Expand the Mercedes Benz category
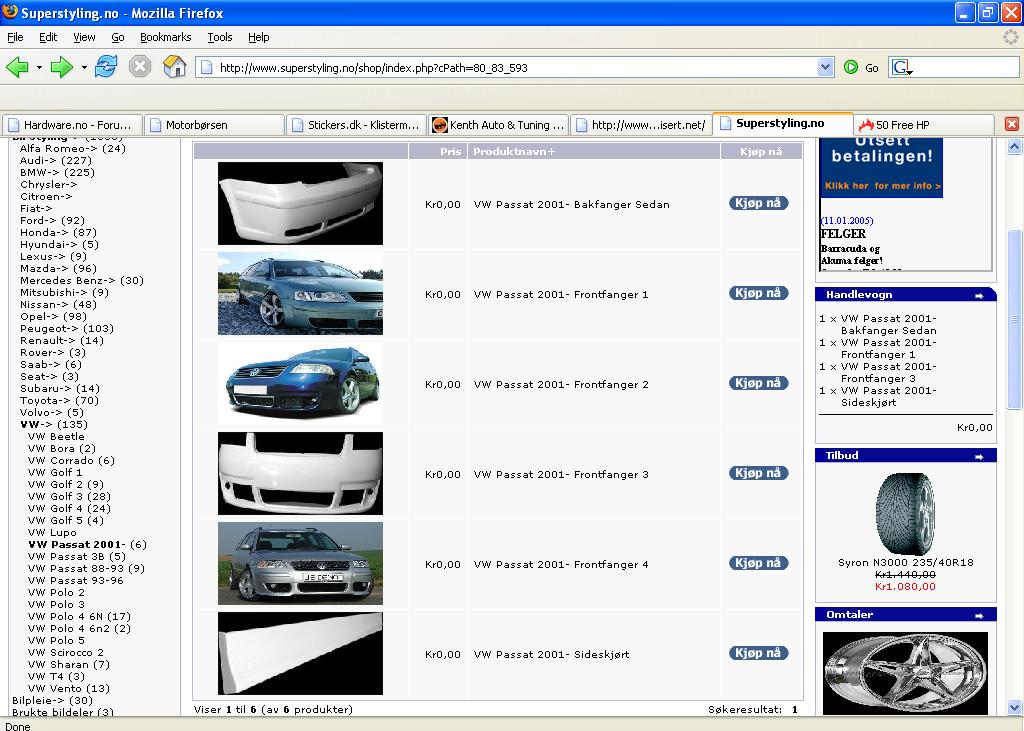1024x731 pixels. 82,280
